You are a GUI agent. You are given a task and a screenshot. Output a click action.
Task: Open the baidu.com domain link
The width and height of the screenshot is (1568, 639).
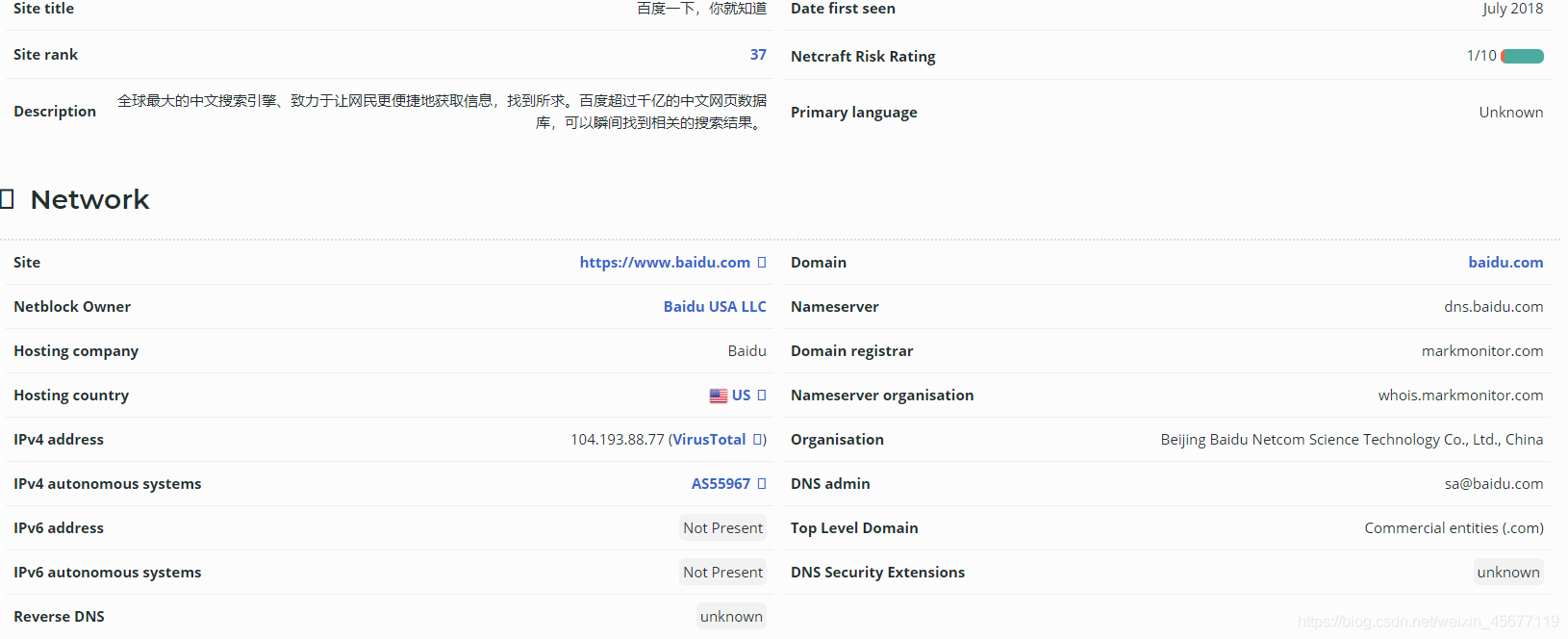[1505, 263]
